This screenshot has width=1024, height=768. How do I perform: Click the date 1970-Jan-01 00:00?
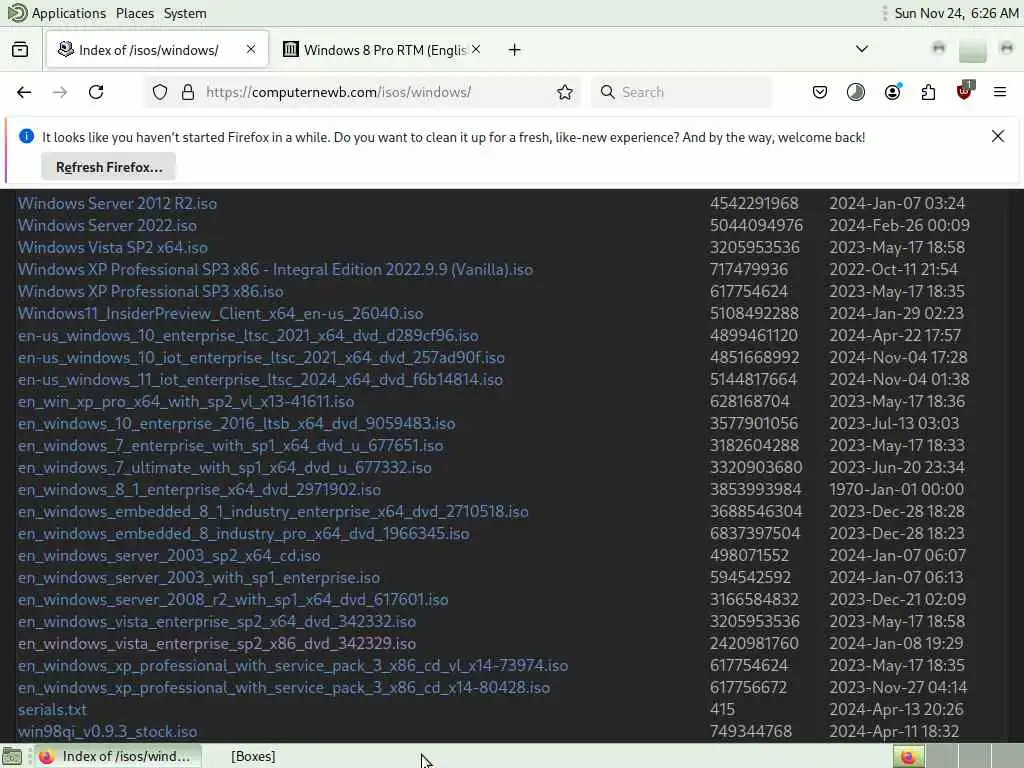point(896,490)
